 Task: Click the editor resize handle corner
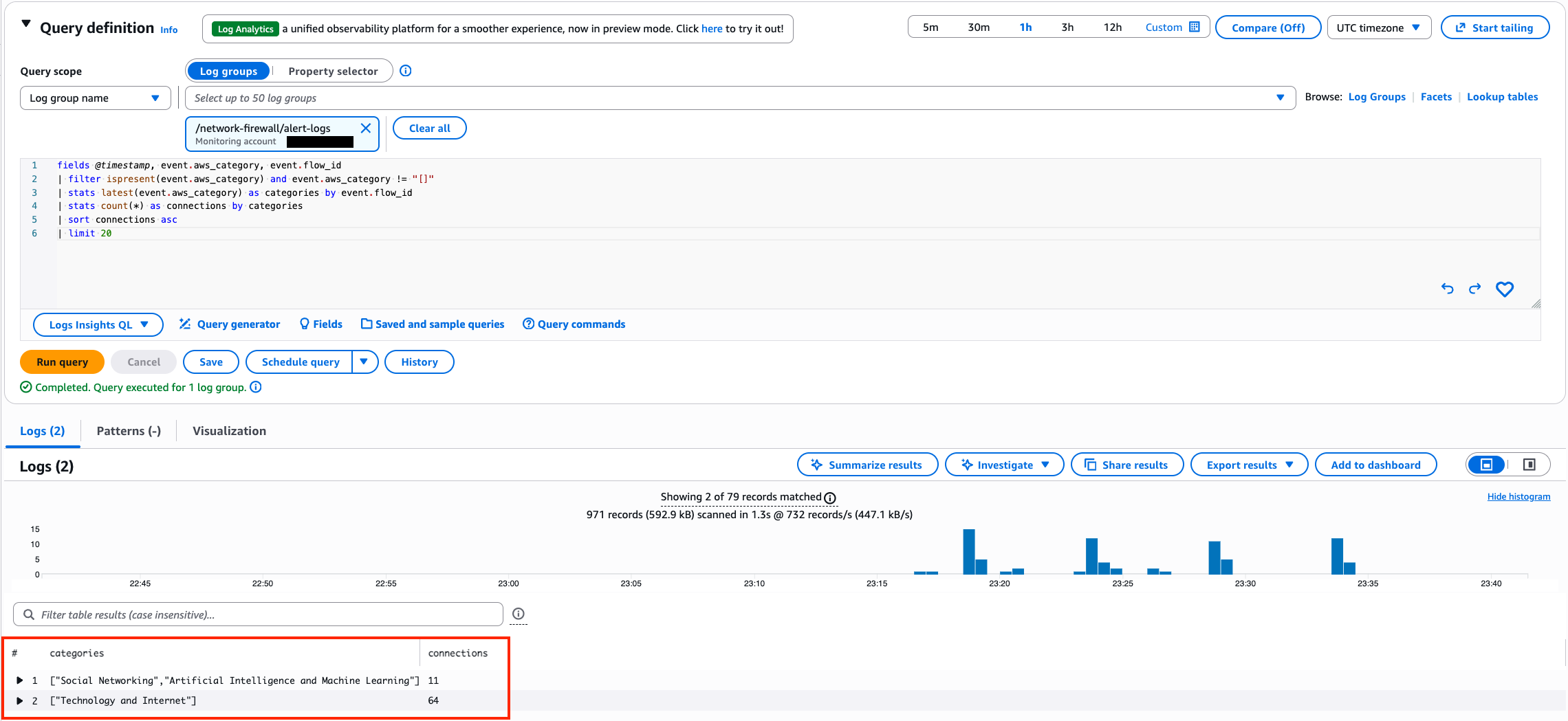[1536, 304]
